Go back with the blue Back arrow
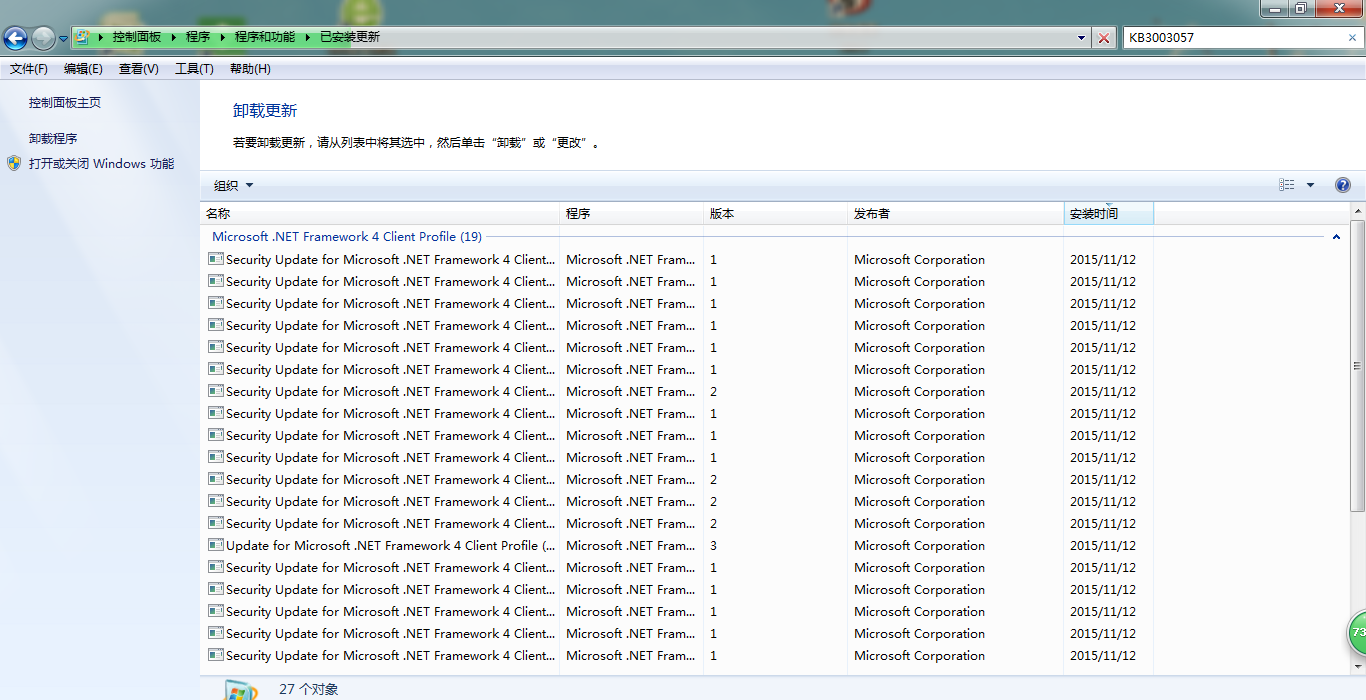1366x700 pixels. (x=15, y=38)
